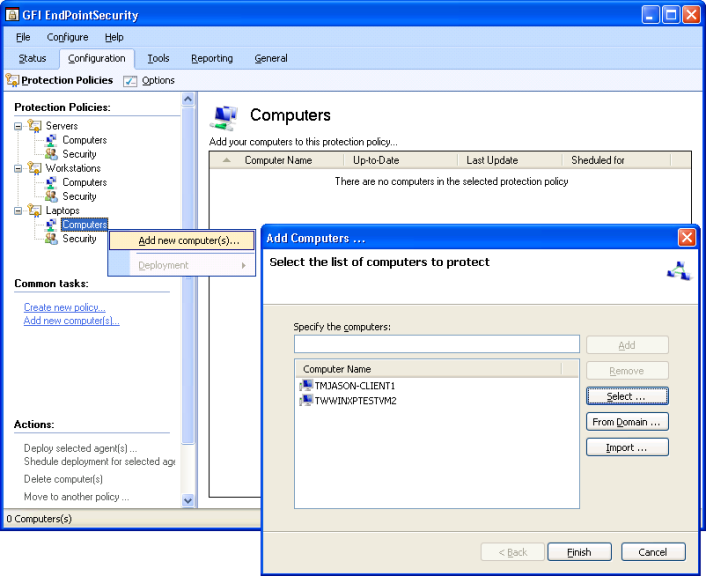Viewport: 706px width, 576px height.
Task: Click the Protection Policies toolbar icon
Action: pyautogui.click(x=12, y=80)
